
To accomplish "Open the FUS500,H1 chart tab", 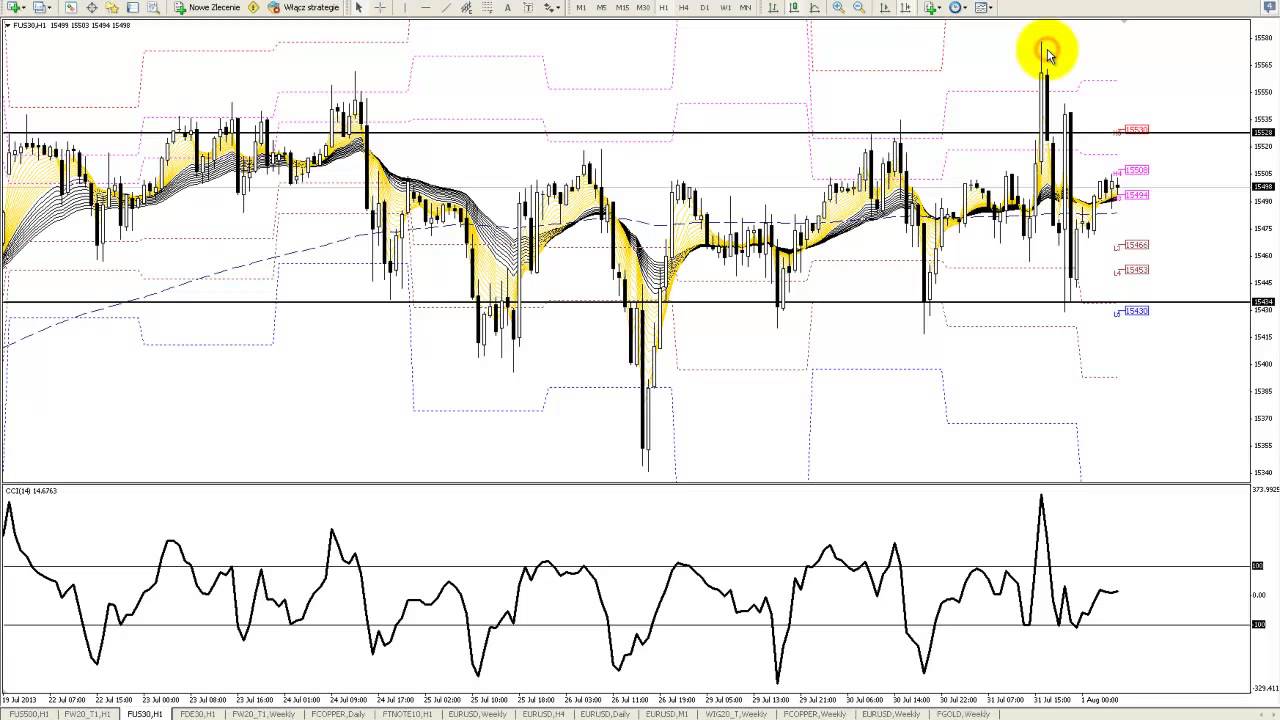I will click(x=30, y=714).
